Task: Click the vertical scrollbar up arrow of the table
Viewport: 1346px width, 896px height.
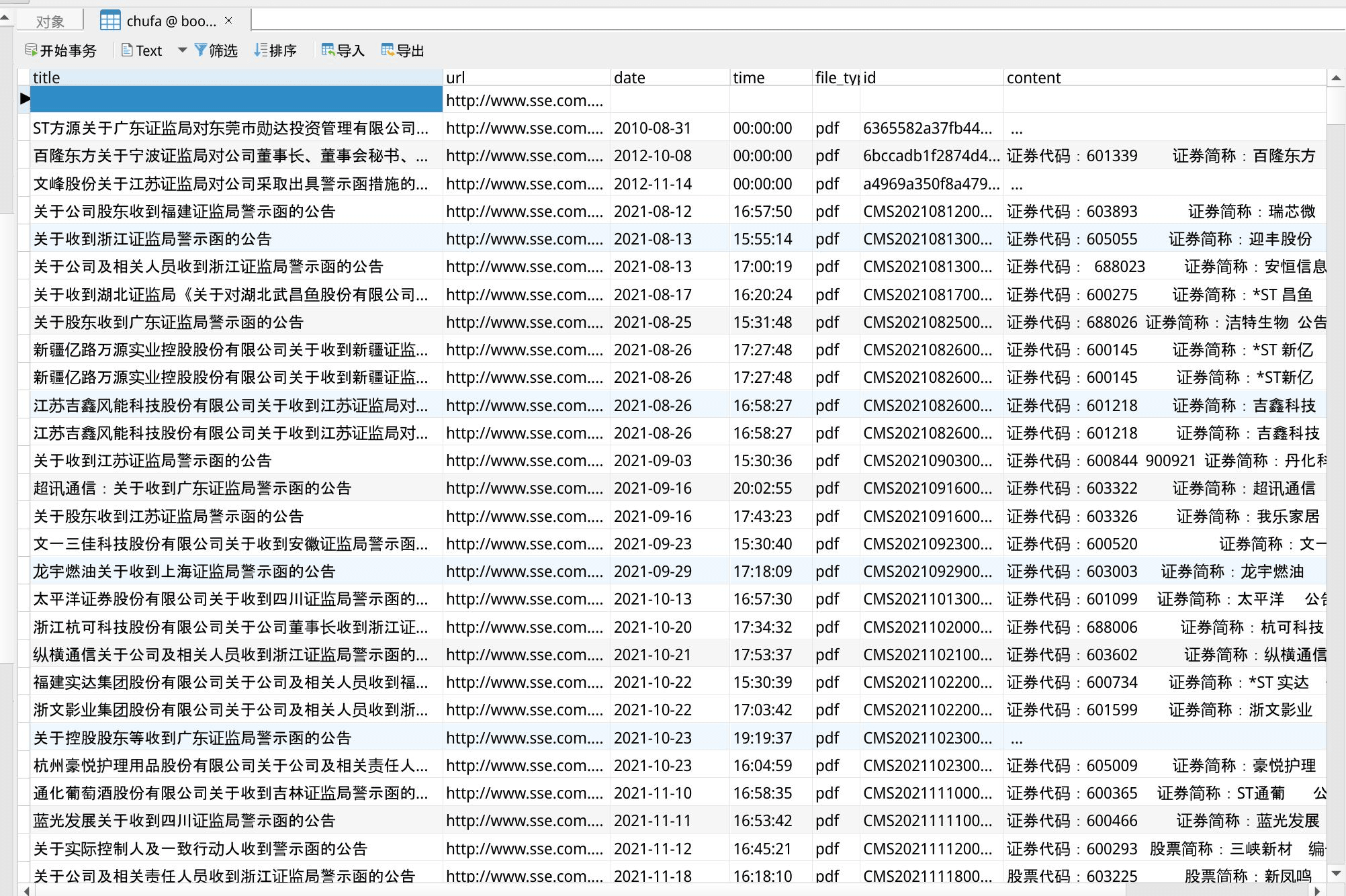Action: (x=1336, y=78)
